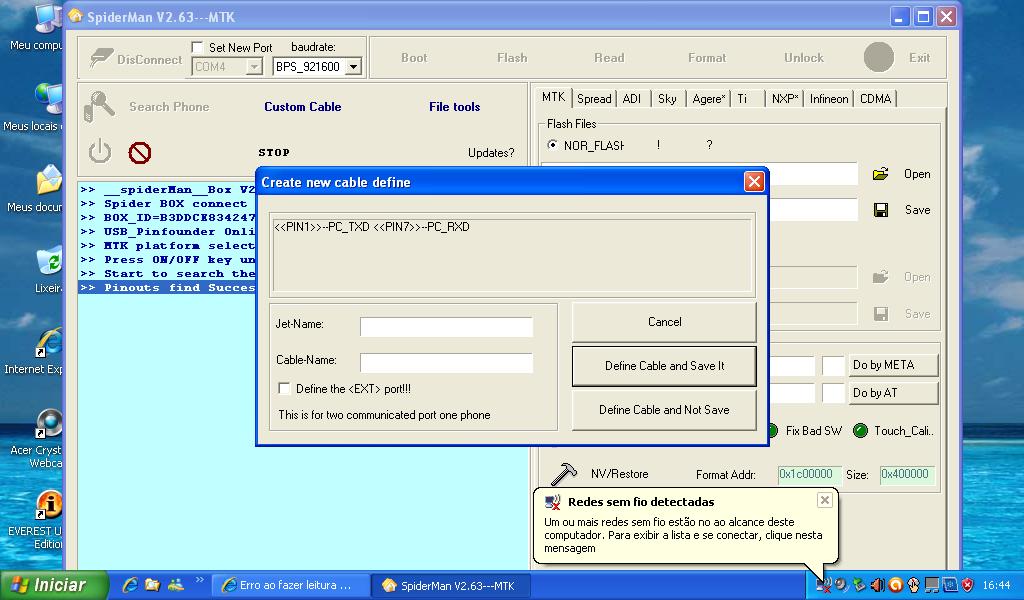Click the Size 0x400000 field
This screenshot has width=1024, height=600.
906,475
